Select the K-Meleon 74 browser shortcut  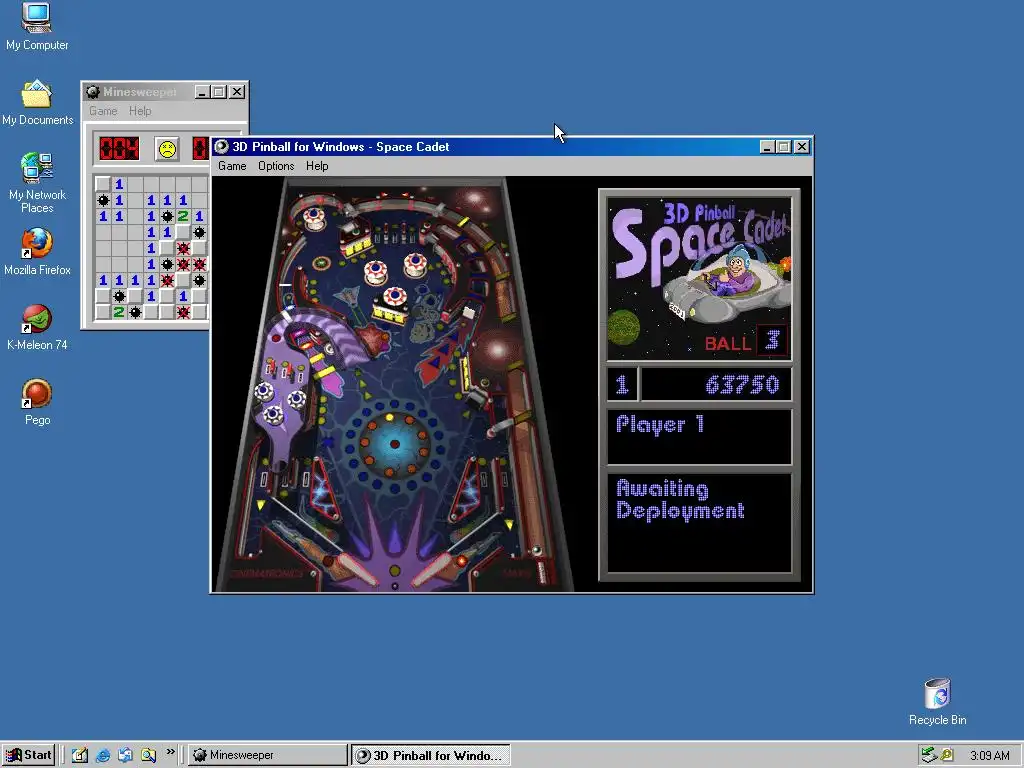[x=37, y=327]
